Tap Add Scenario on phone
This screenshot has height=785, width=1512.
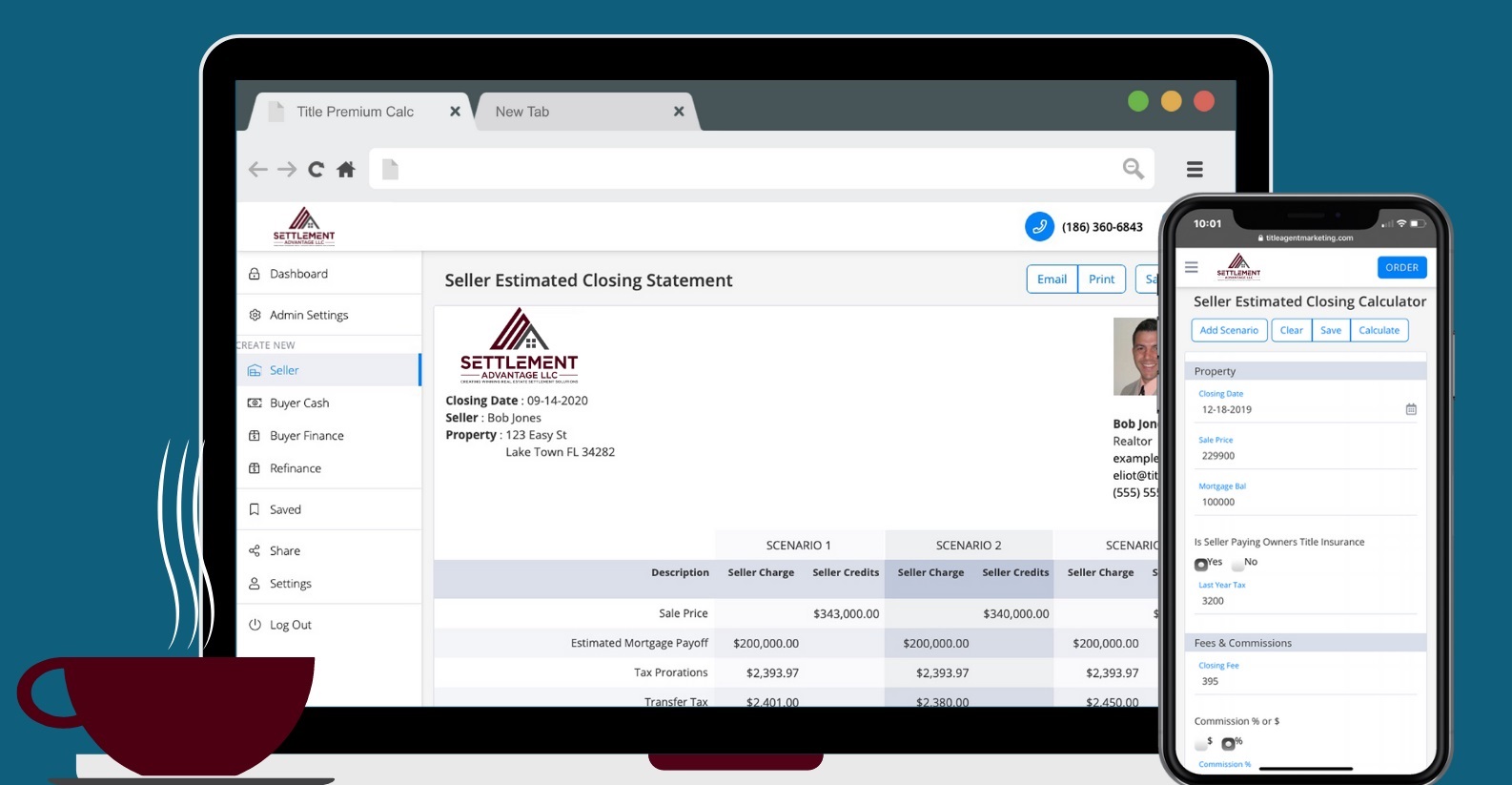pos(1229,331)
